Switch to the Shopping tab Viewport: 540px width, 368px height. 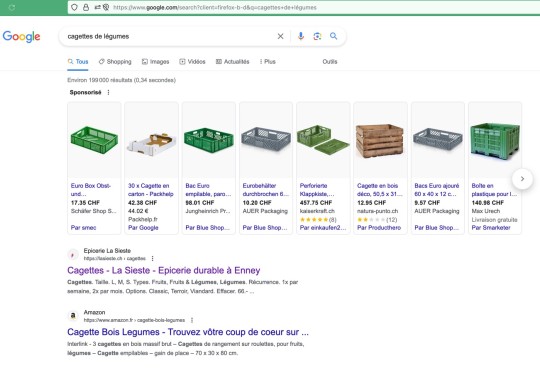click(115, 62)
